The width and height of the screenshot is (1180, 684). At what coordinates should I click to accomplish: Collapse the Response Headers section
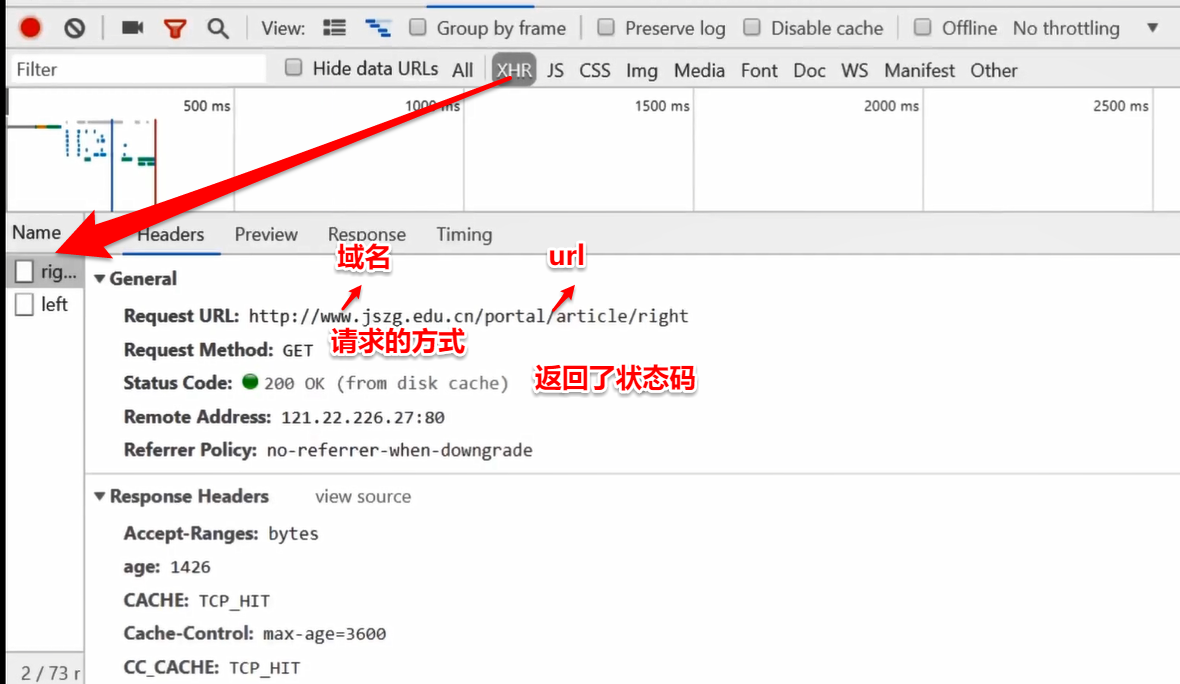tap(100, 496)
